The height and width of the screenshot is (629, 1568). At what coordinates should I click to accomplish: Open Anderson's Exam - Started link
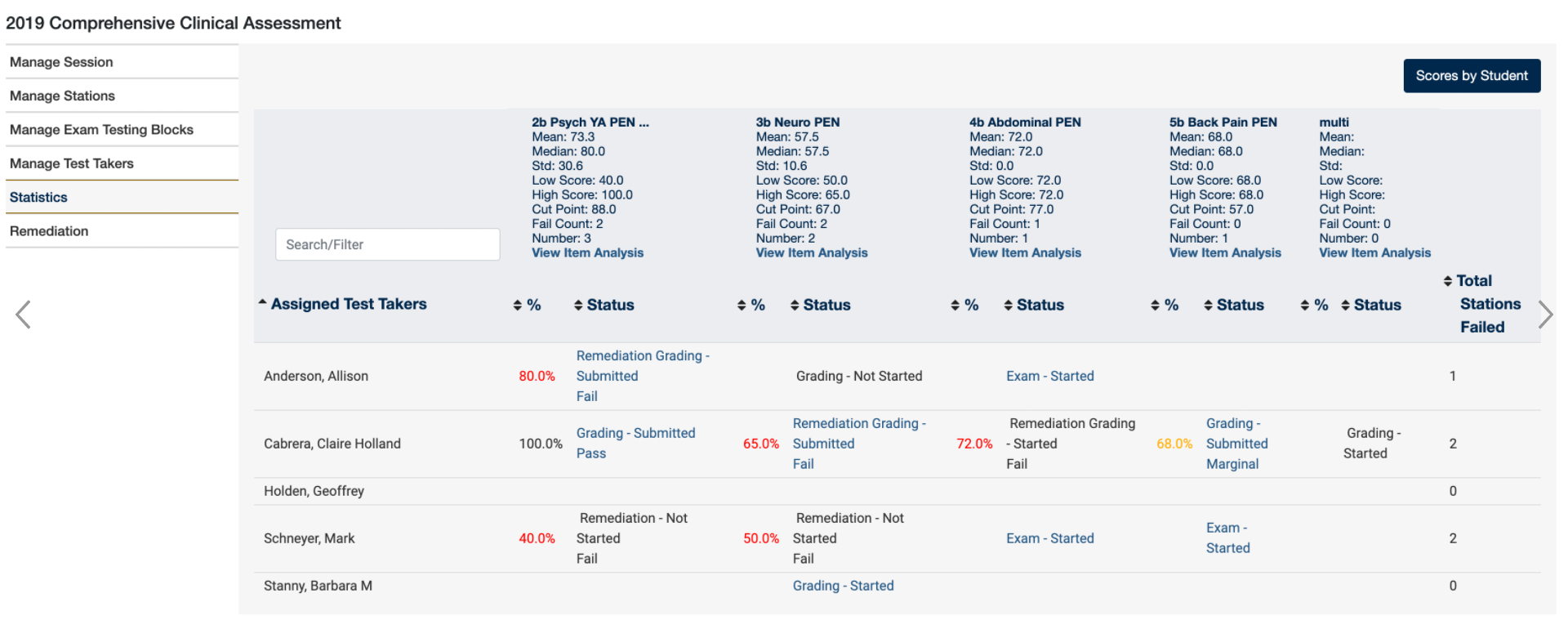click(1050, 376)
